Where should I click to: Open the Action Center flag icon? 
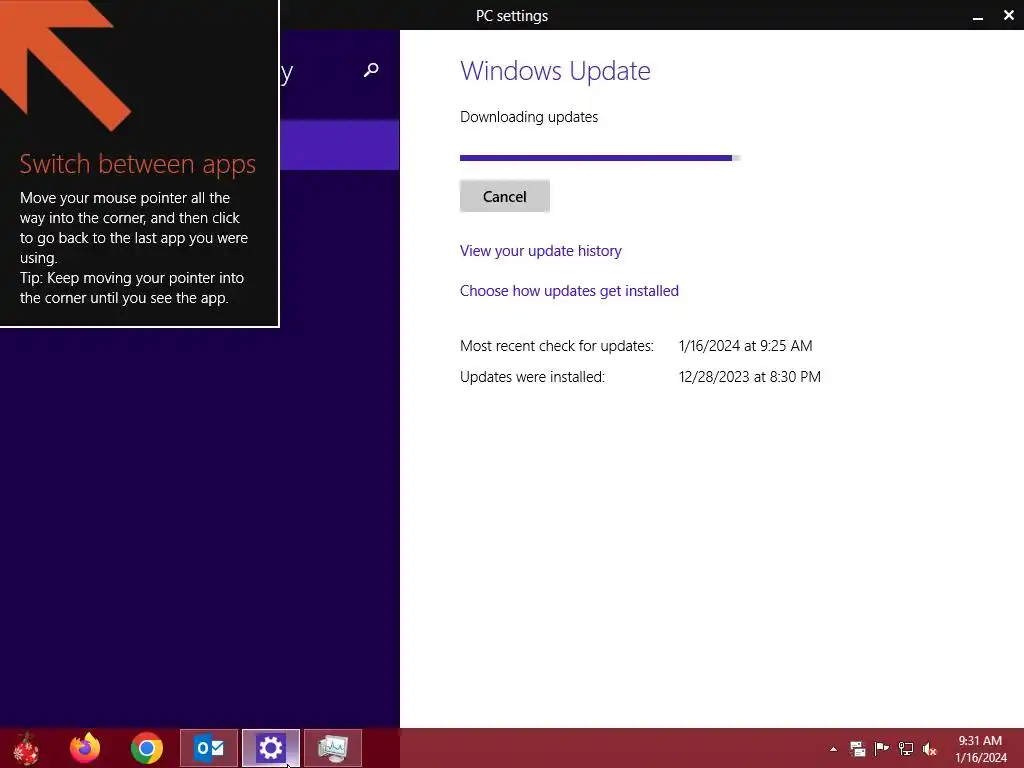(882, 748)
